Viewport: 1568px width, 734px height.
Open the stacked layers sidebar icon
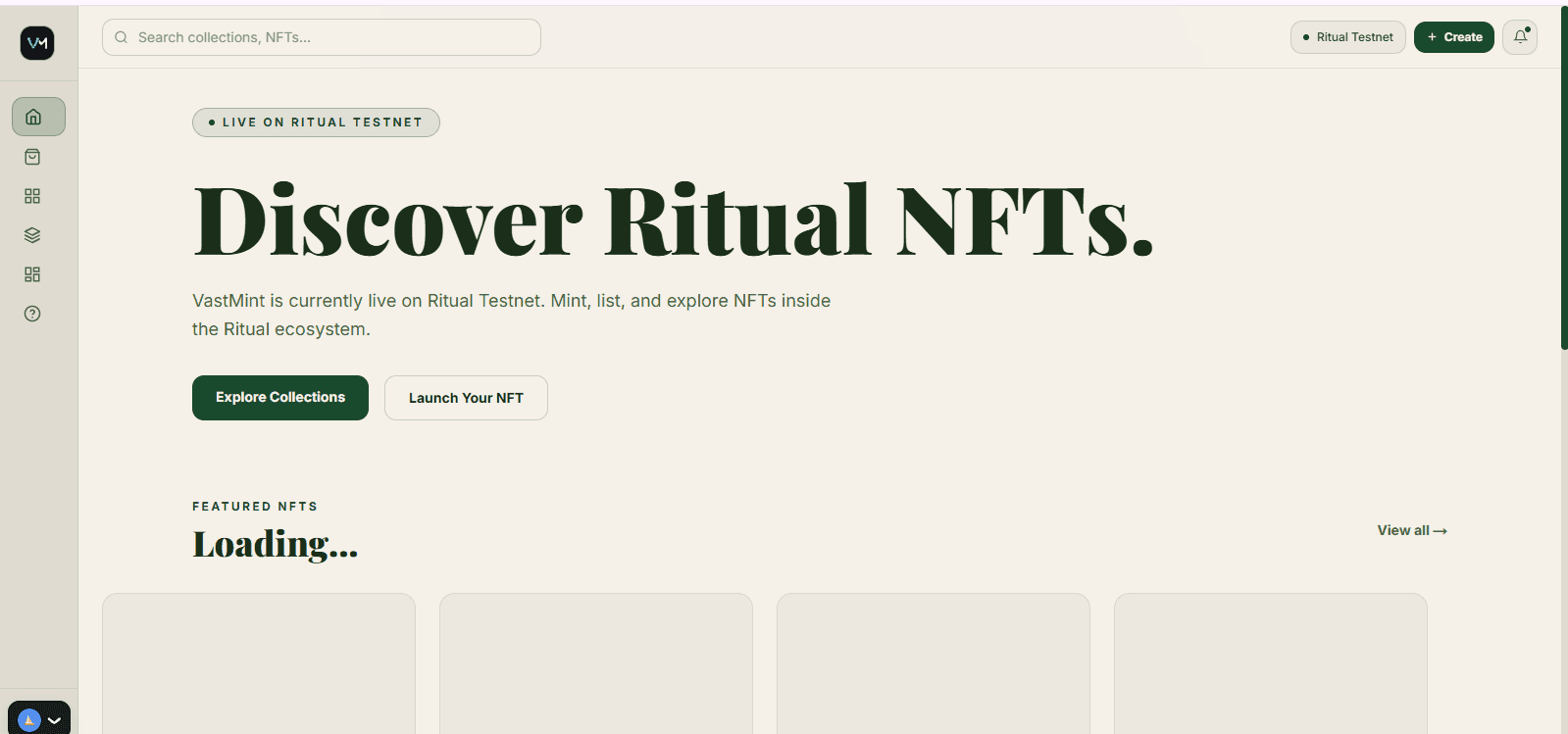[32, 235]
